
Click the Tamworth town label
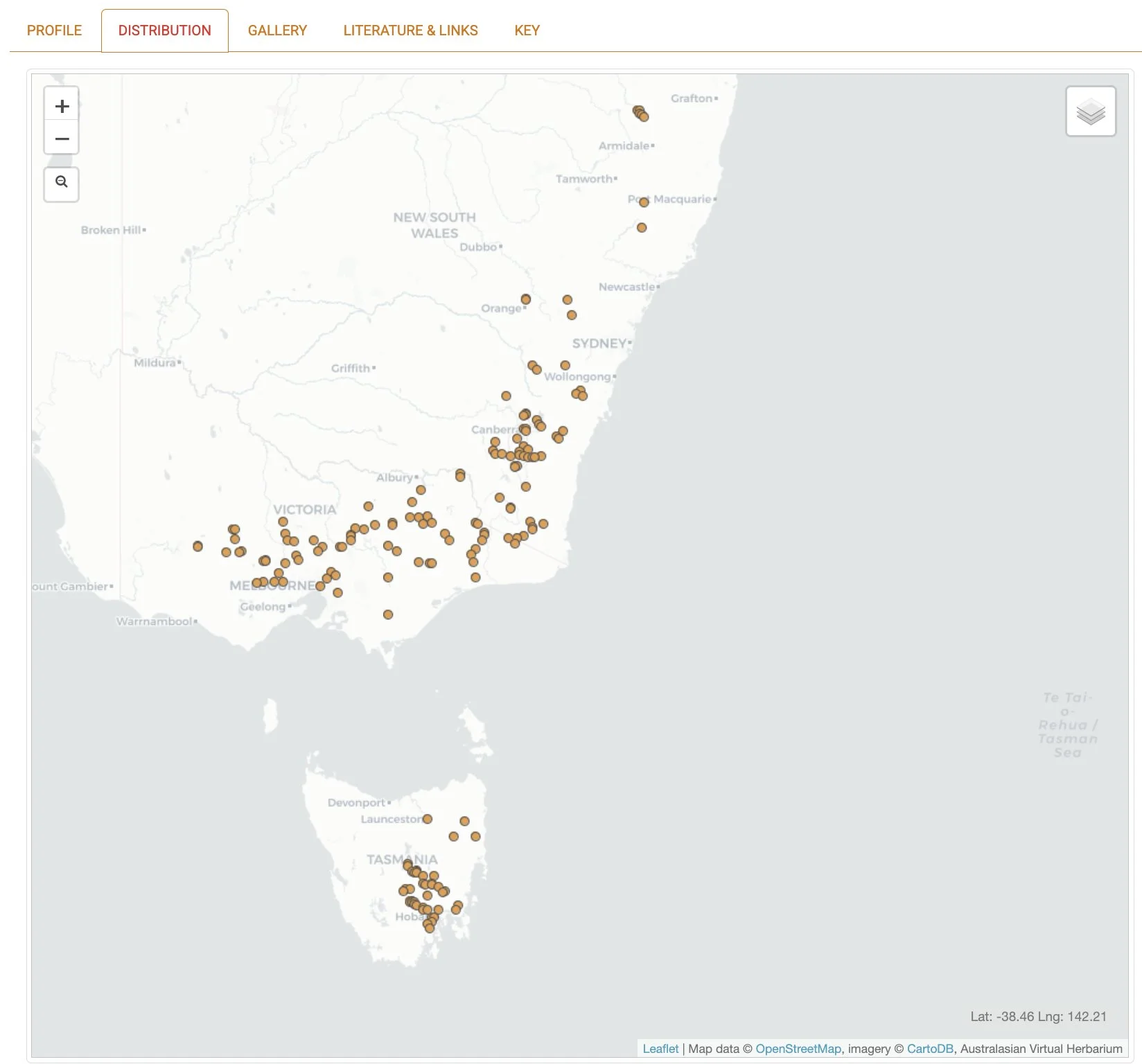click(x=584, y=179)
